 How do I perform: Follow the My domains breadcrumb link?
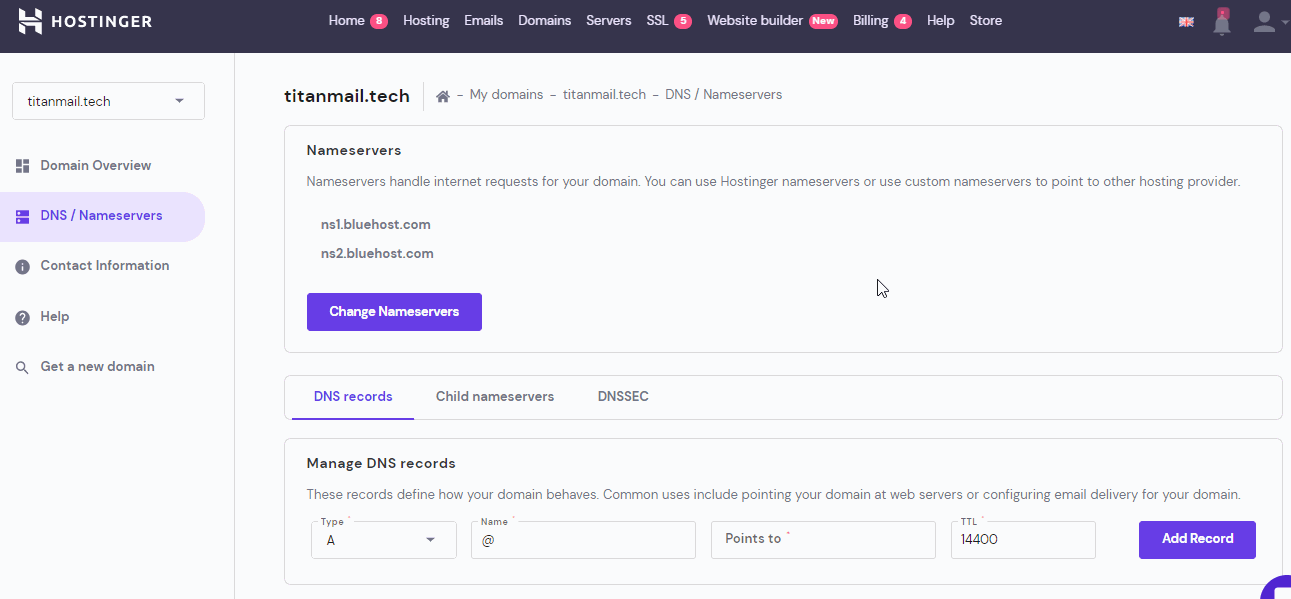click(506, 95)
